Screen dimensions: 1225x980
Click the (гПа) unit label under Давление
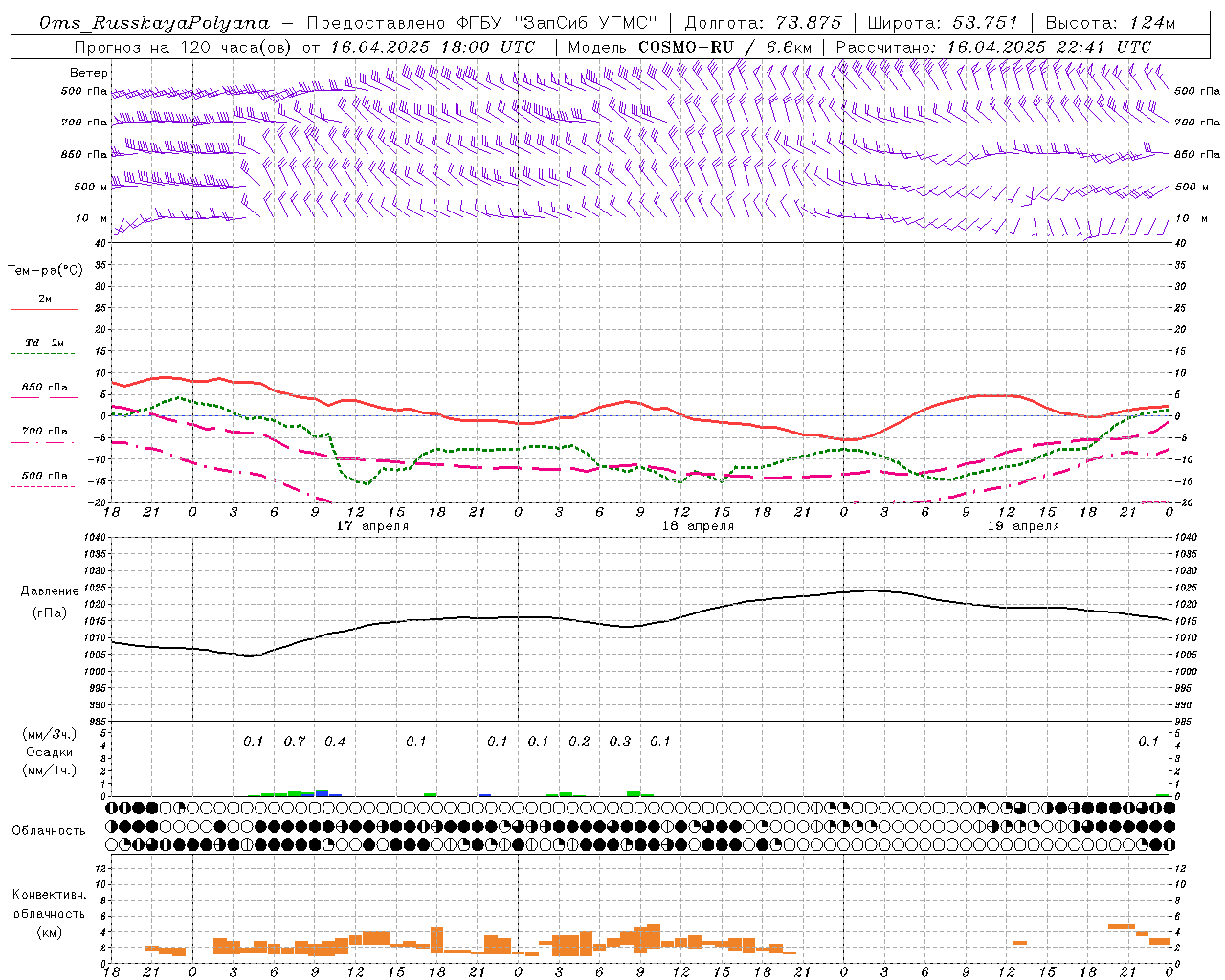50,612
